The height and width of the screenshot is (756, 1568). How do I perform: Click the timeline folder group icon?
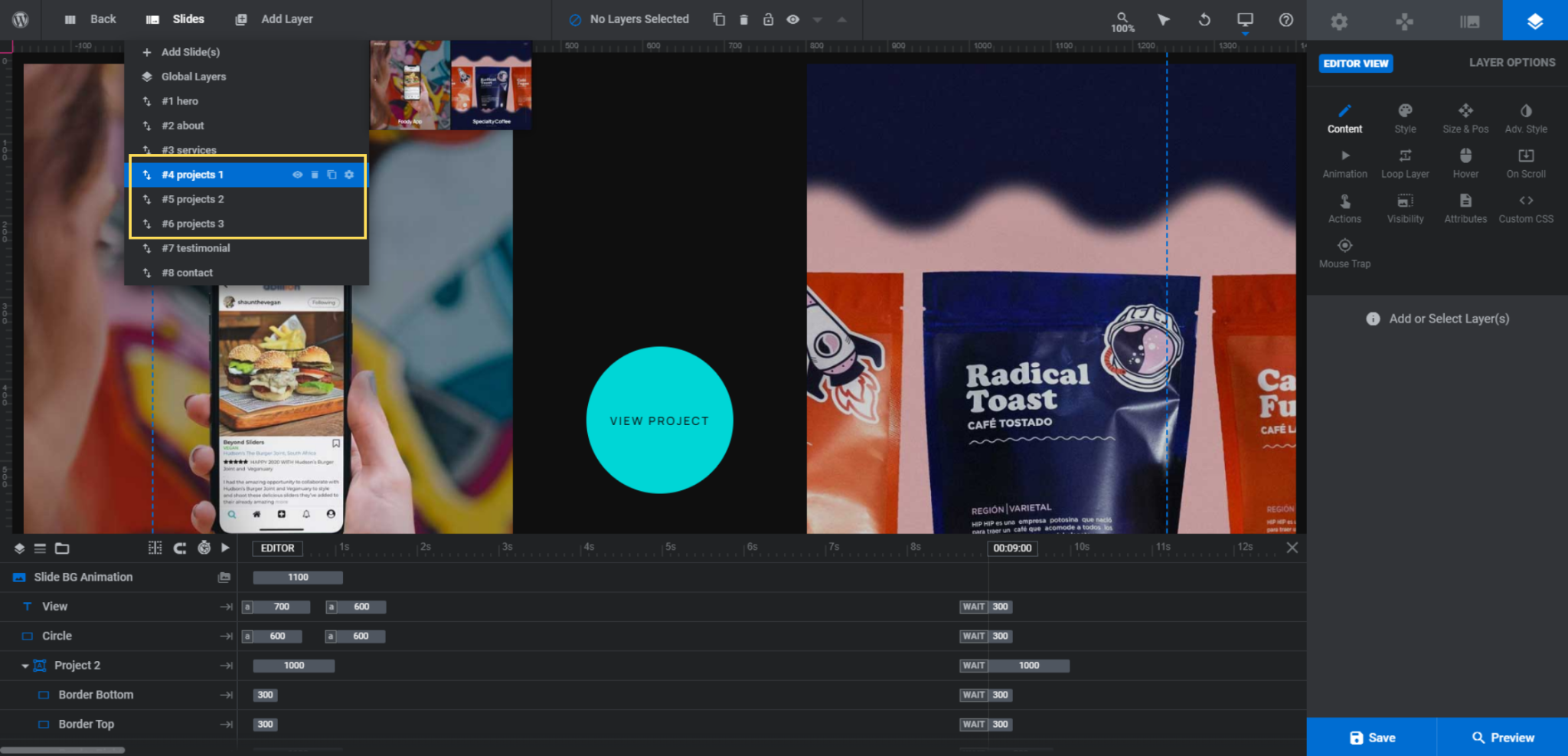tap(62, 548)
